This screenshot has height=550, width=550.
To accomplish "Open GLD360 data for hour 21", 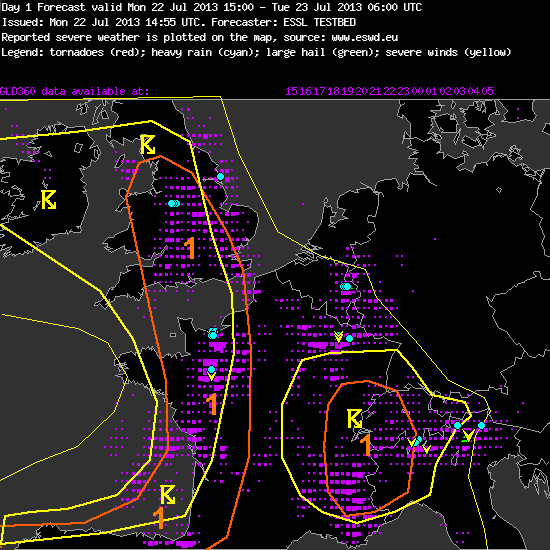I will point(375,91).
